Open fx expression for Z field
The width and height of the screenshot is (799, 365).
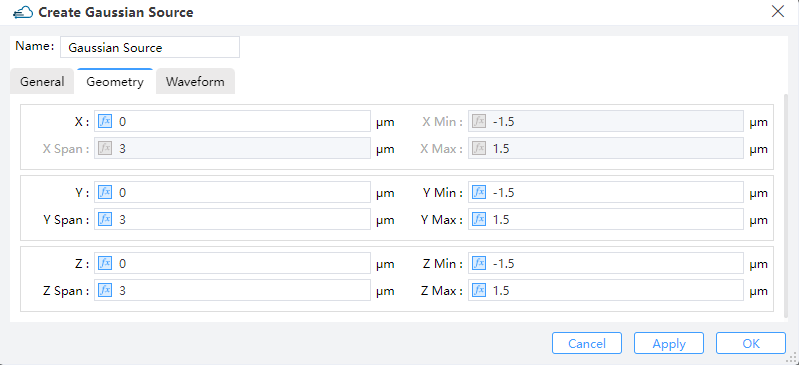[x=105, y=263]
